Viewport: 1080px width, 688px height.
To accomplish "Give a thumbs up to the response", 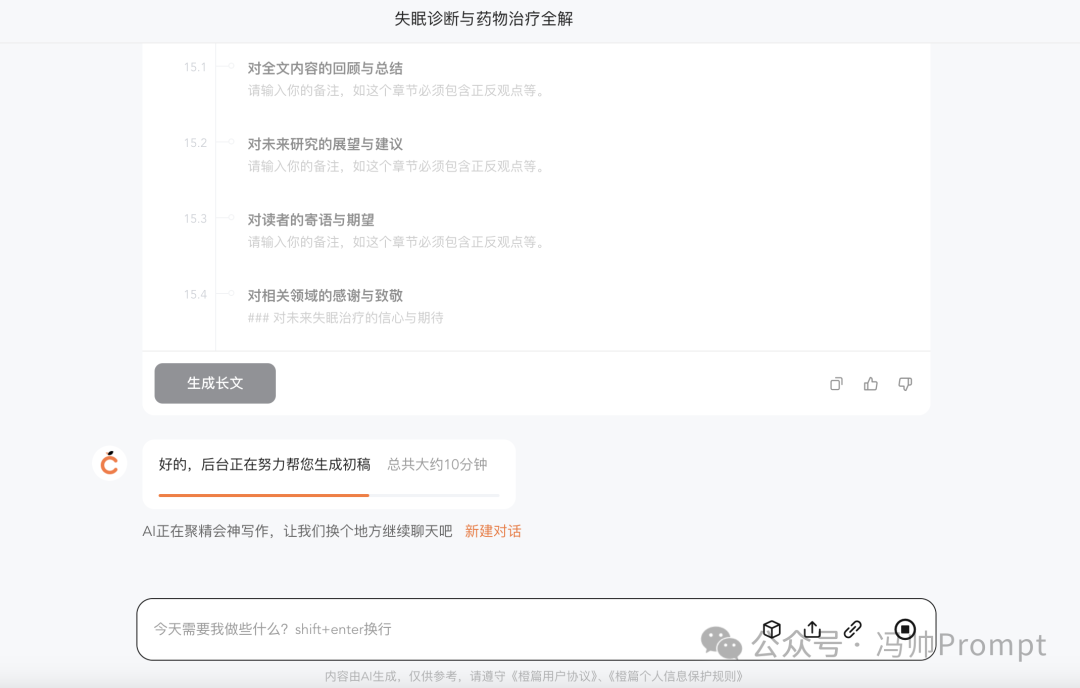I will 870,383.
